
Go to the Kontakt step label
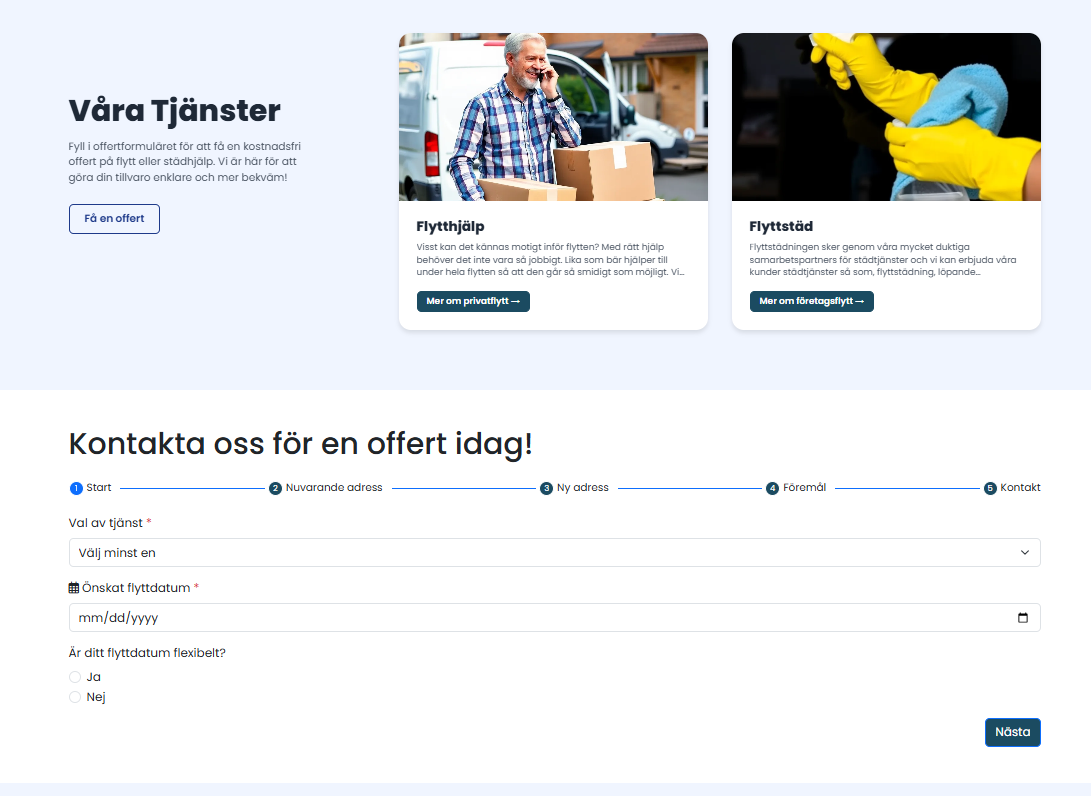[x=1020, y=488]
